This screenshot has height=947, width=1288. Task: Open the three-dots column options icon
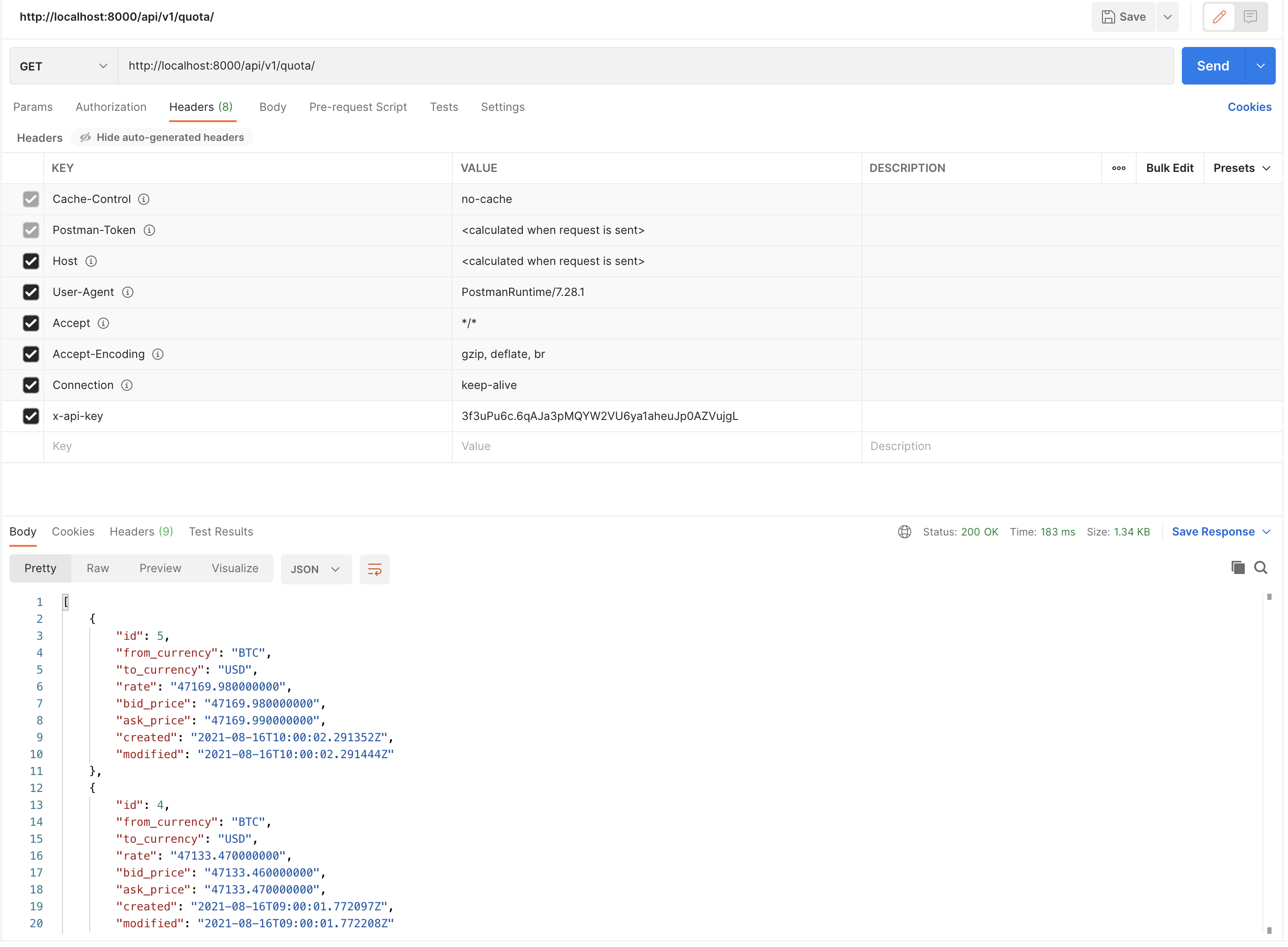tap(1118, 168)
